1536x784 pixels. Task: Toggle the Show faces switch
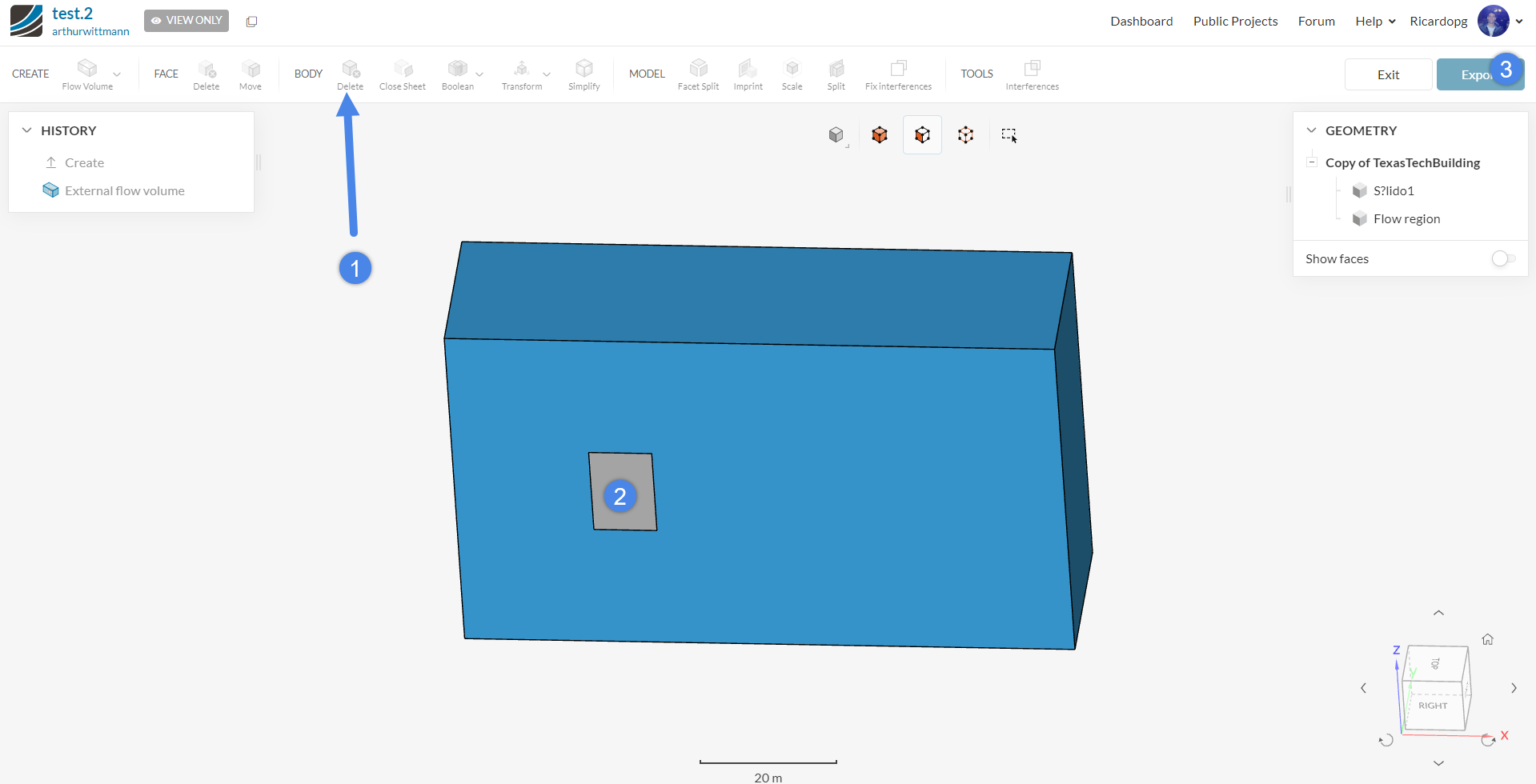[x=1502, y=258]
